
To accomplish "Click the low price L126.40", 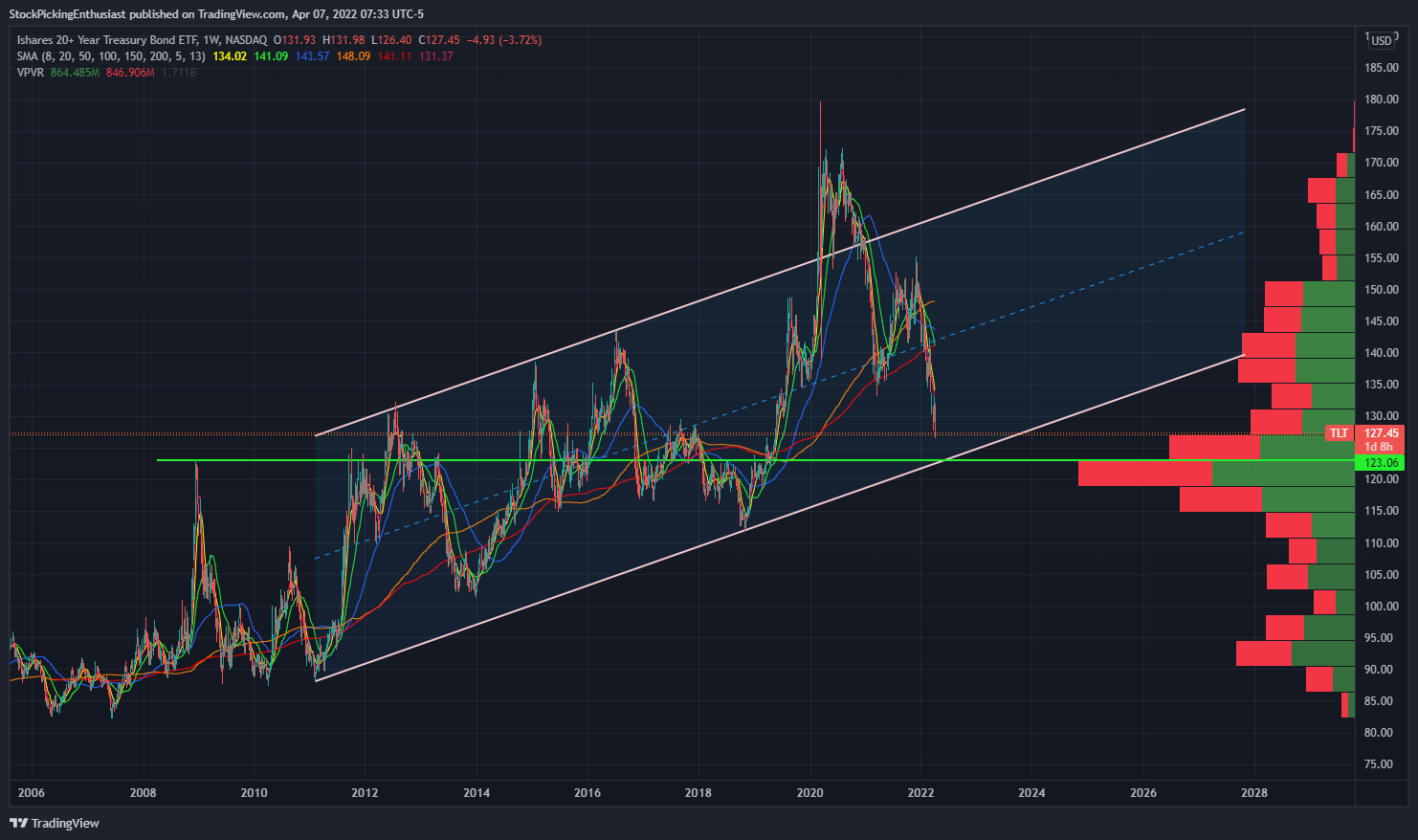I will click(391, 40).
